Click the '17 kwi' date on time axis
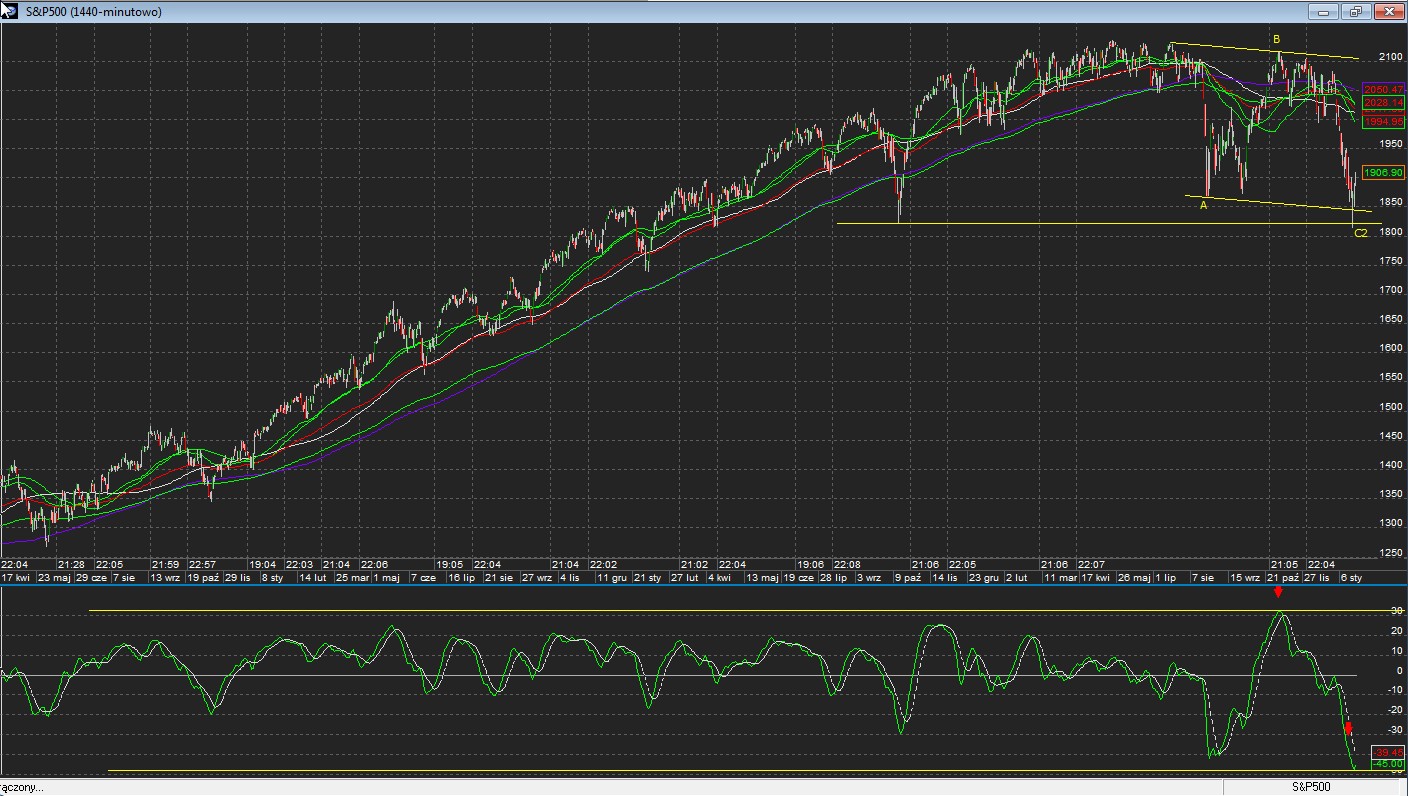 coord(17,578)
